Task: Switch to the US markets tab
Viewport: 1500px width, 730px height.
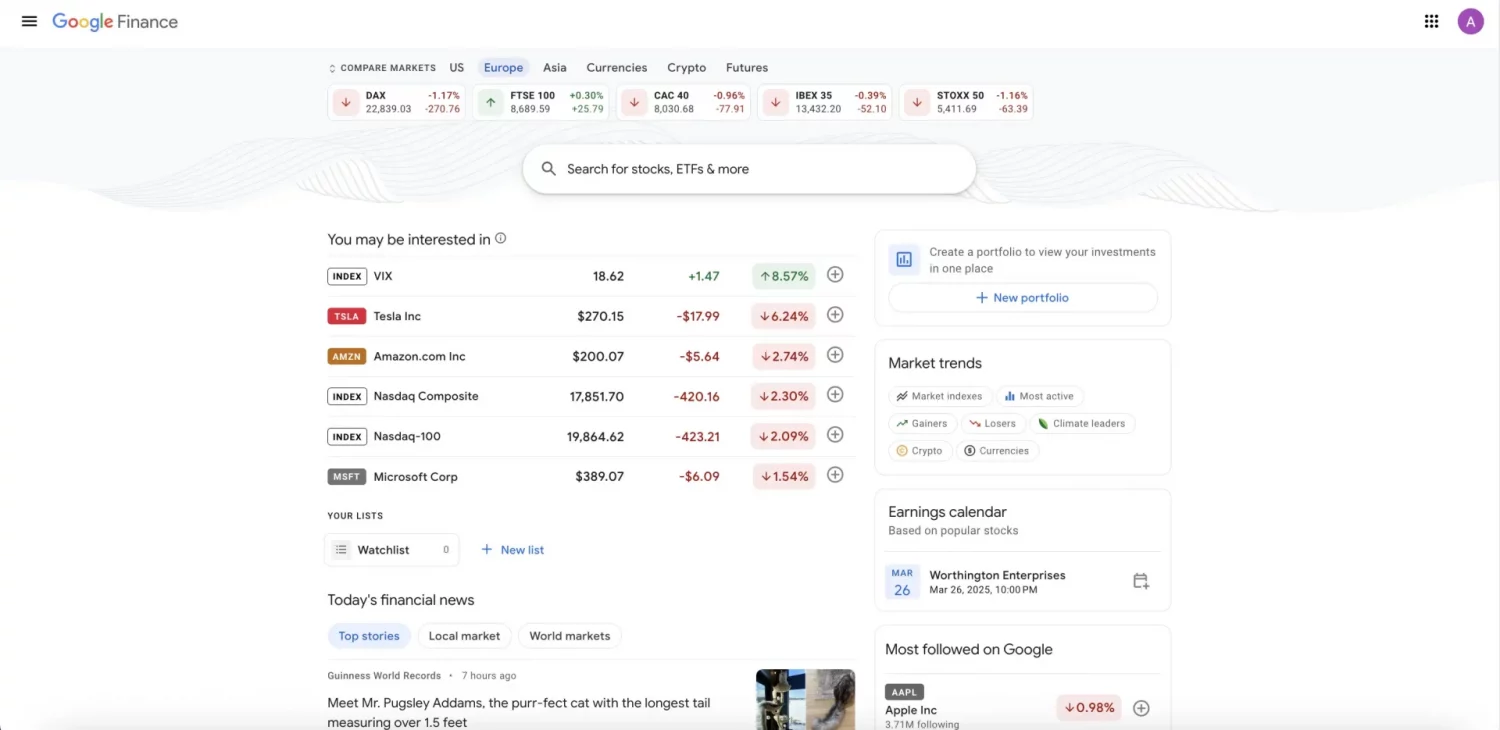Action: click(x=457, y=68)
